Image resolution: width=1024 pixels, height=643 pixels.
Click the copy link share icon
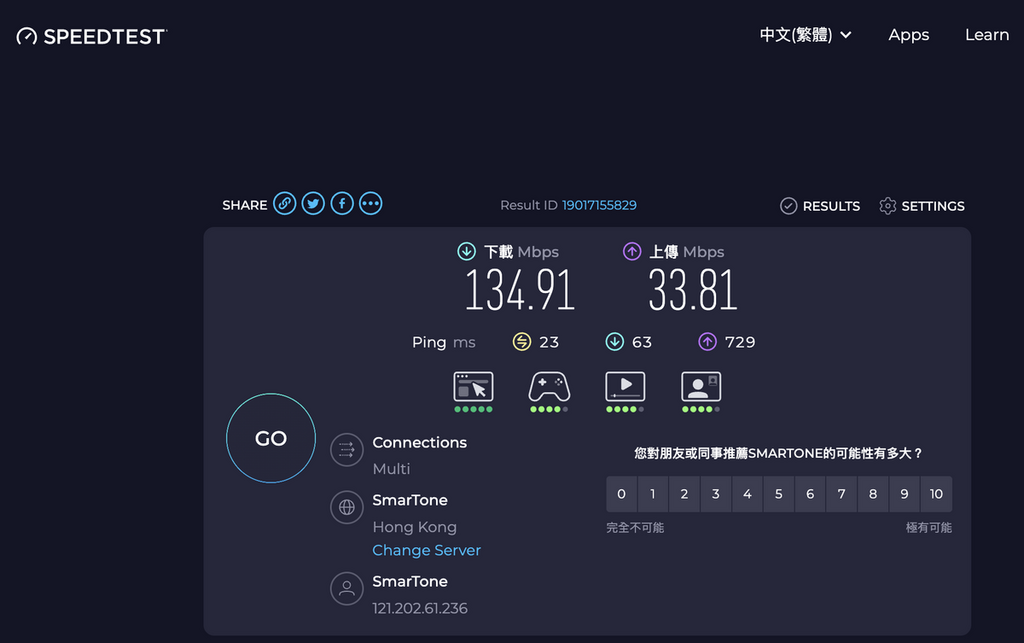pos(284,203)
